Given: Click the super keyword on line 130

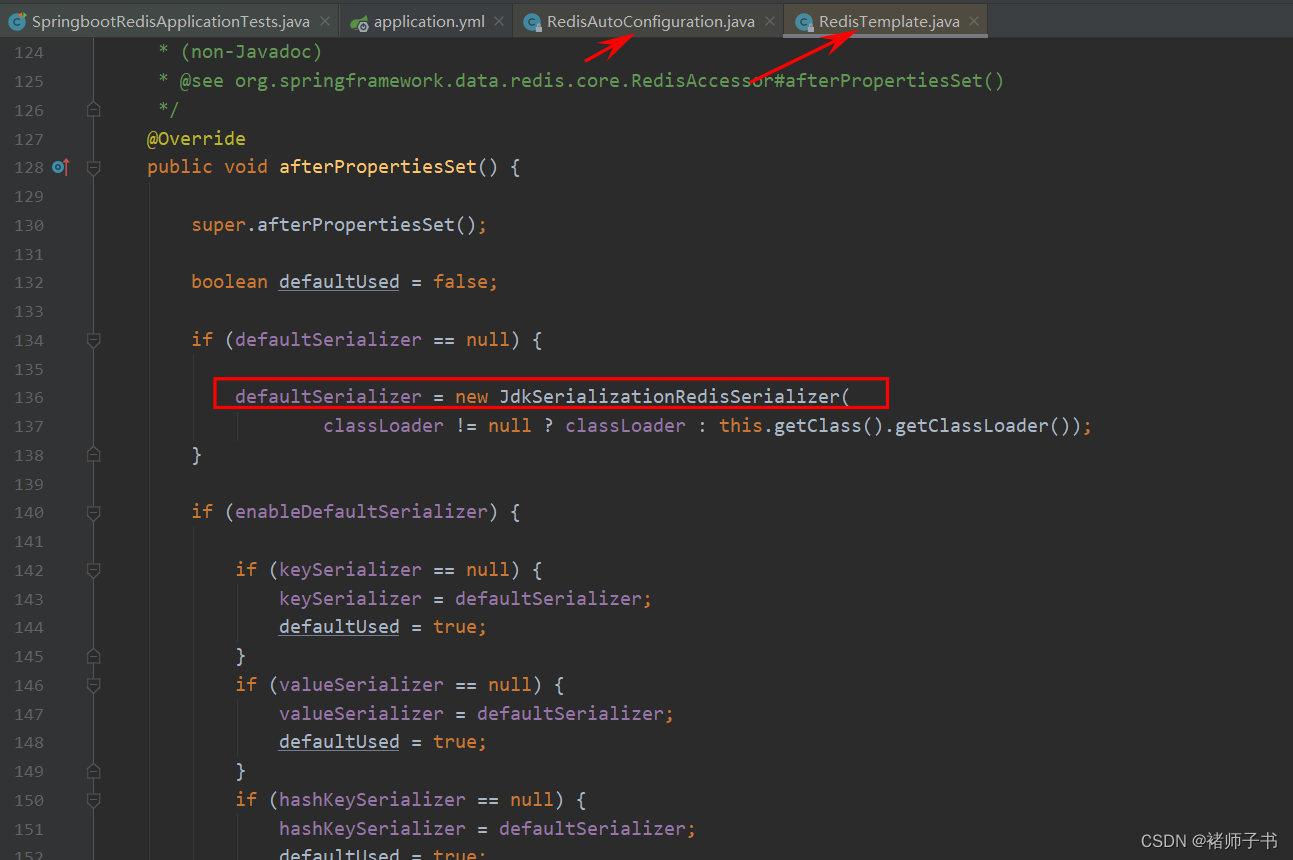Looking at the screenshot, I should 219,225.
